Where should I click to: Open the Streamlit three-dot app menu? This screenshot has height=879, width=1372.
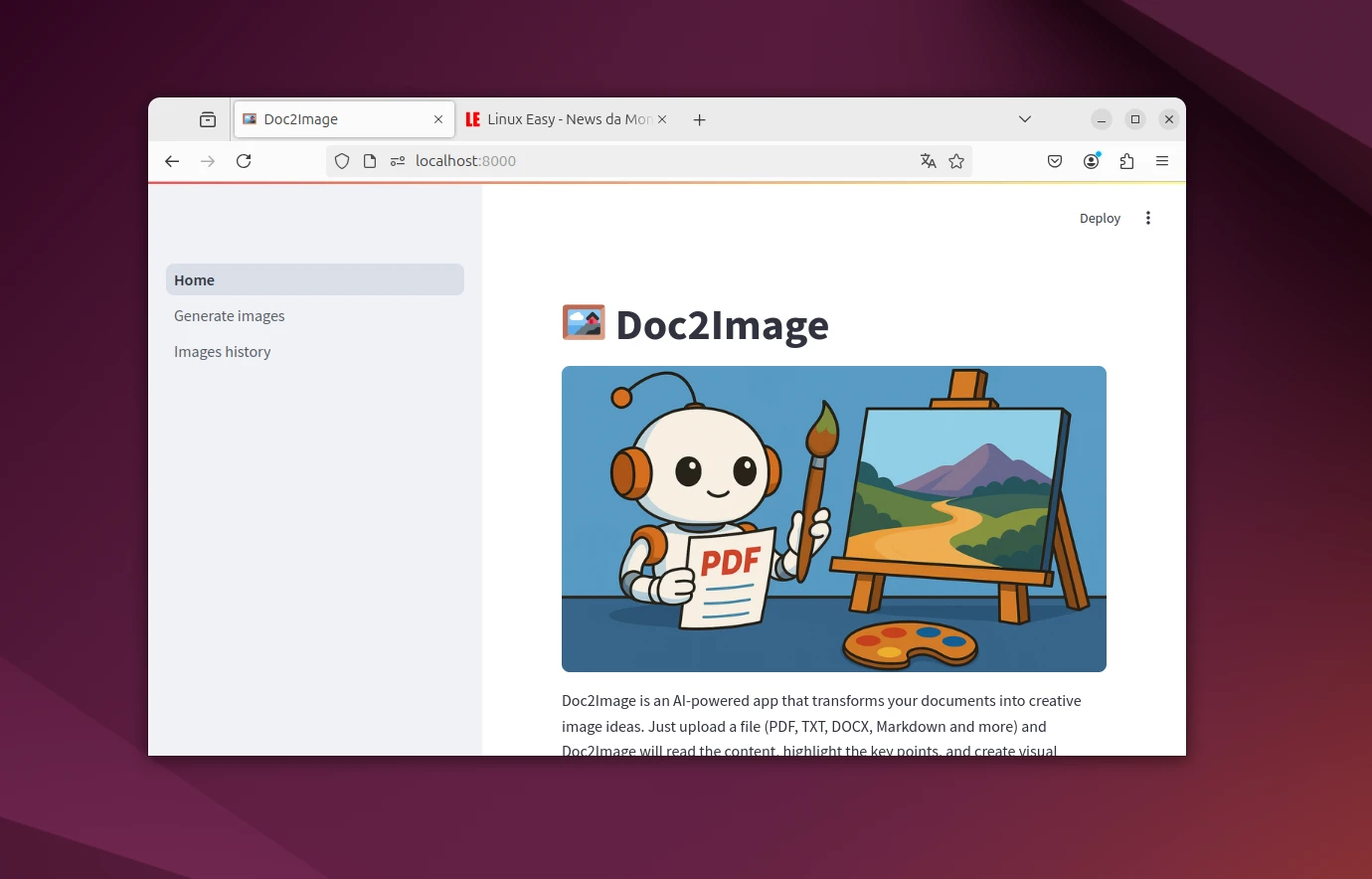click(x=1148, y=218)
